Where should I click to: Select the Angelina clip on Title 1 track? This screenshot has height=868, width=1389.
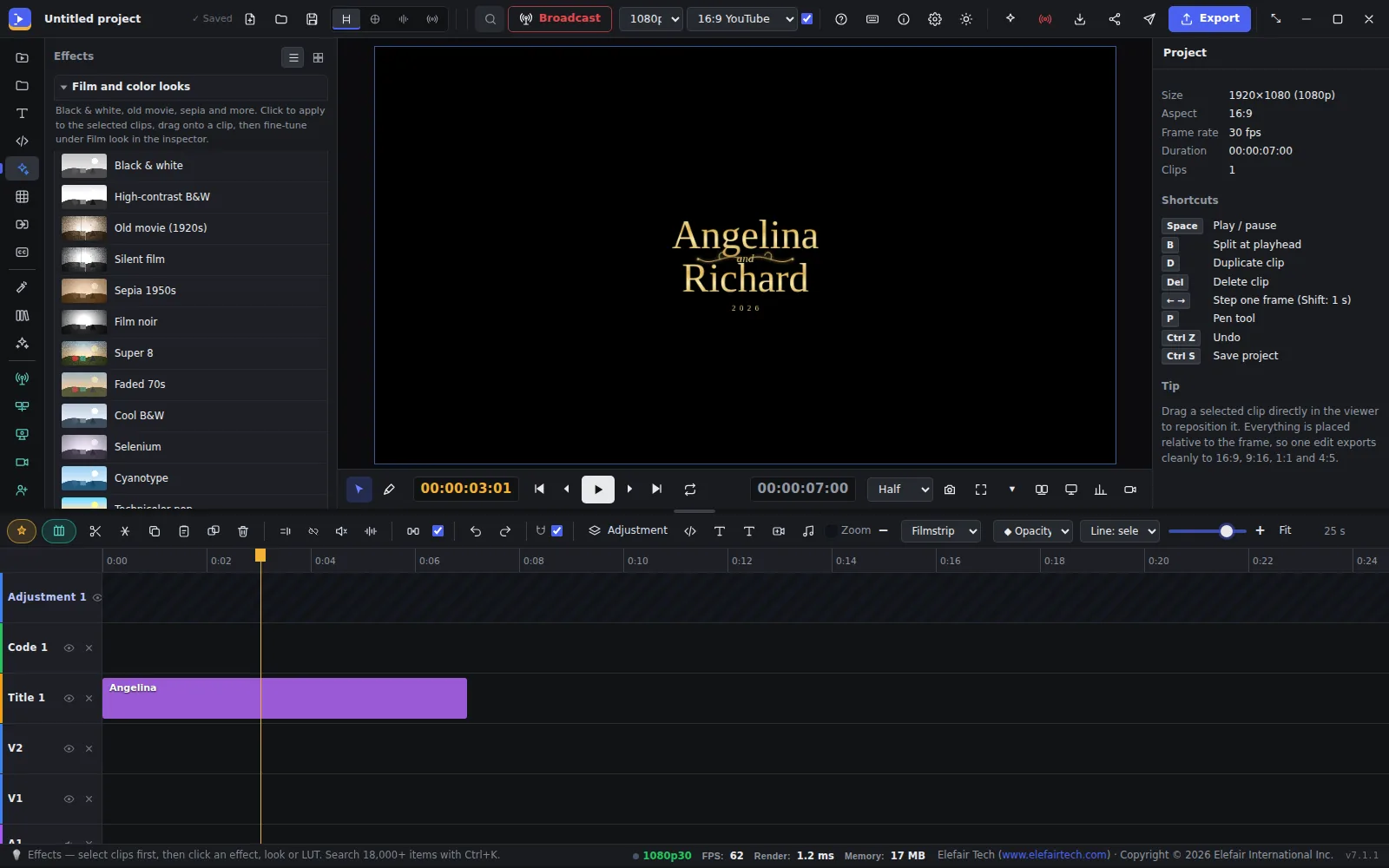[285, 699]
